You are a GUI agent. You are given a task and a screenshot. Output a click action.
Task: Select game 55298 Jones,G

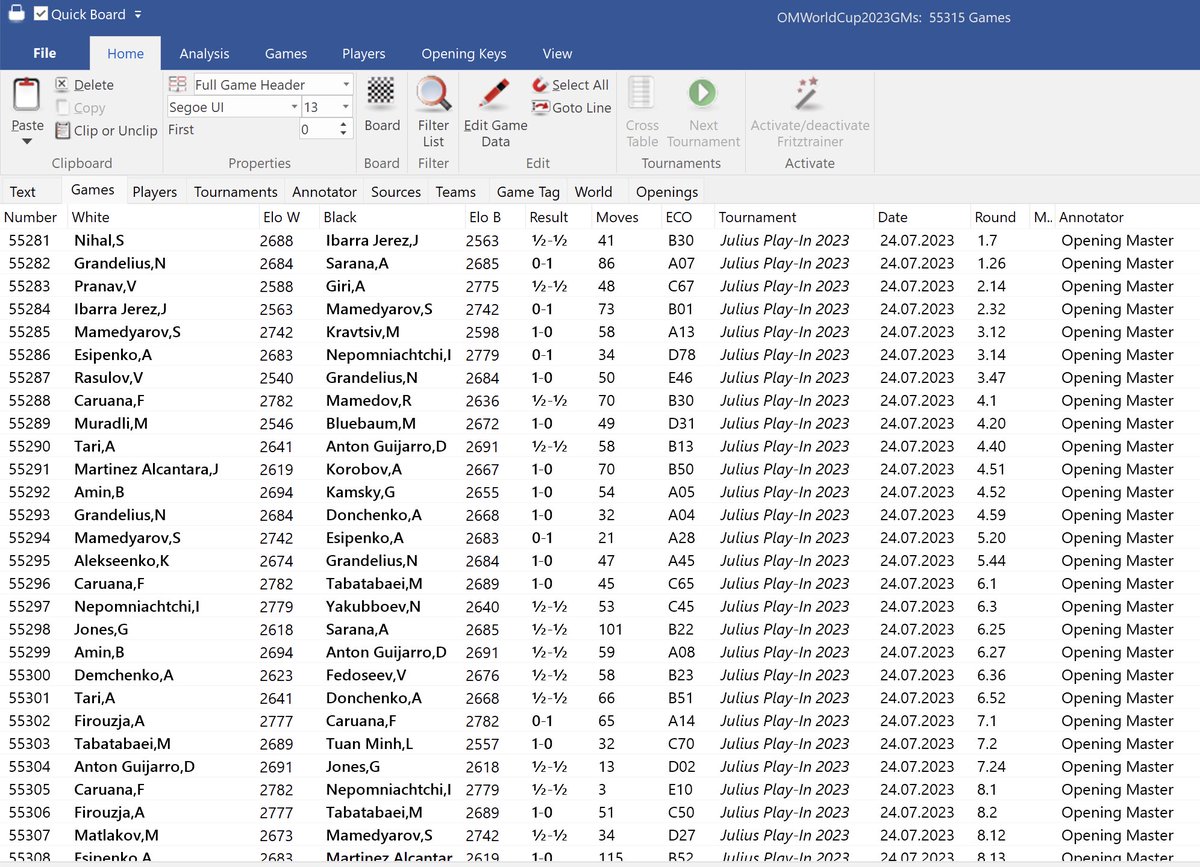600,630
